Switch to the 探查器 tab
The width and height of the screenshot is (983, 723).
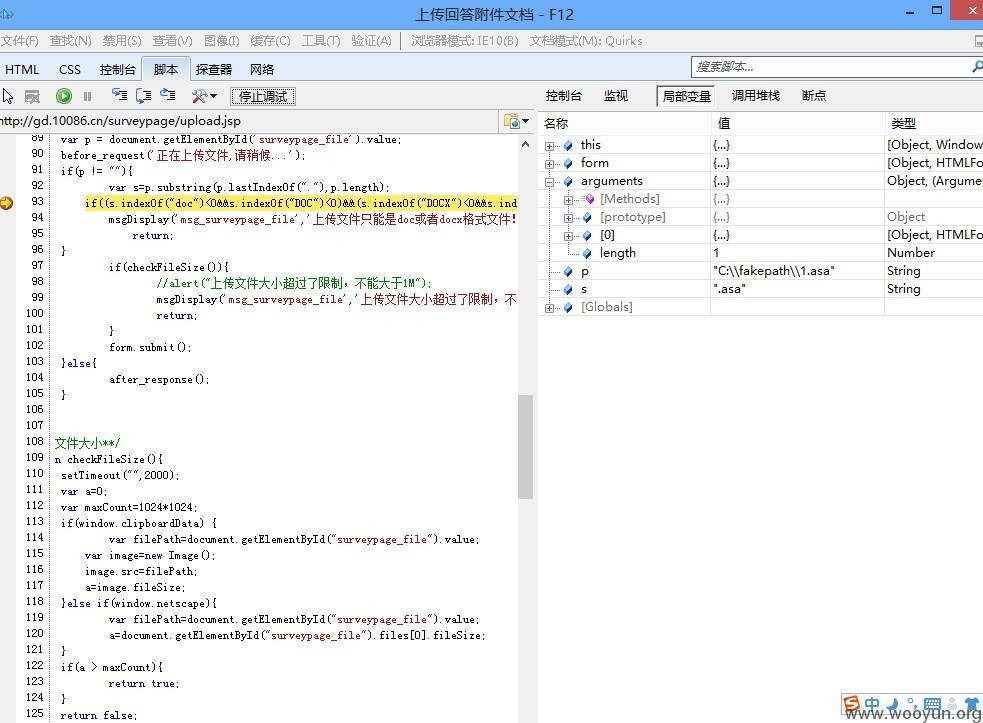[x=214, y=70]
